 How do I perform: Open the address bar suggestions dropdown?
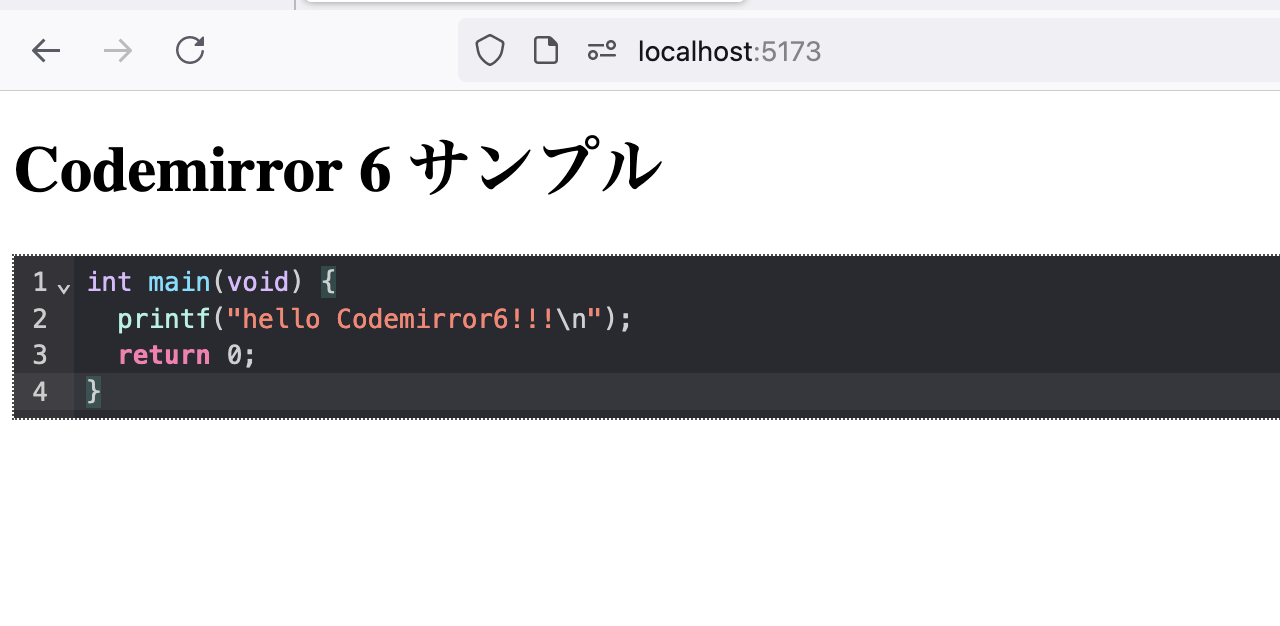(x=729, y=50)
